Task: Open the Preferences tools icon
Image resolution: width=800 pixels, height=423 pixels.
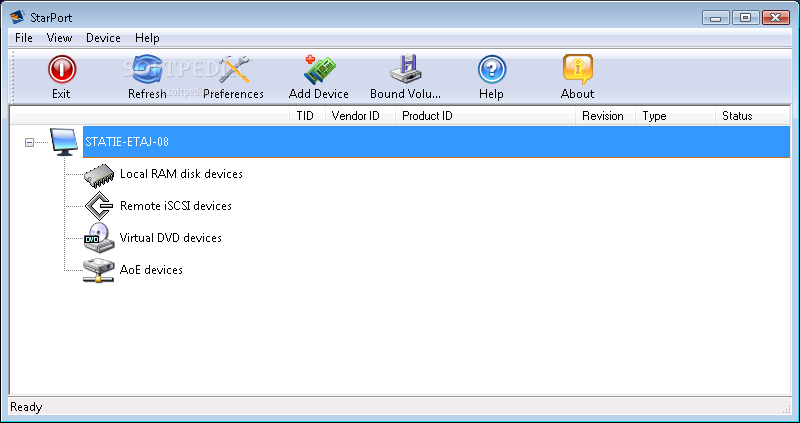Action: (x=234, y=69)
